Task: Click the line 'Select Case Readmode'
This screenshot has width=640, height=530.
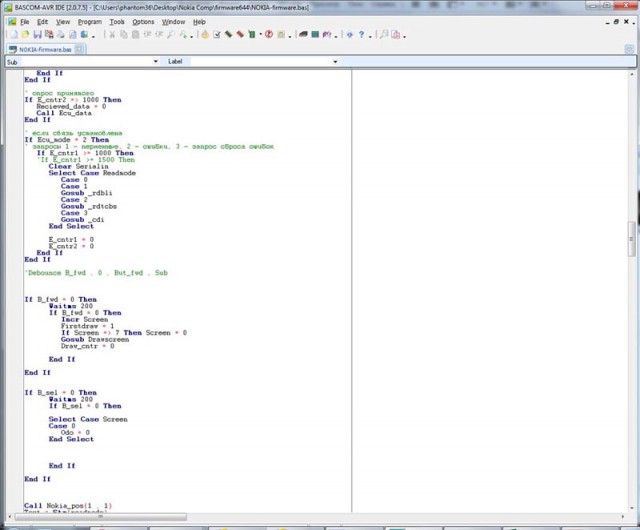Action: click(x=92, y=173)
